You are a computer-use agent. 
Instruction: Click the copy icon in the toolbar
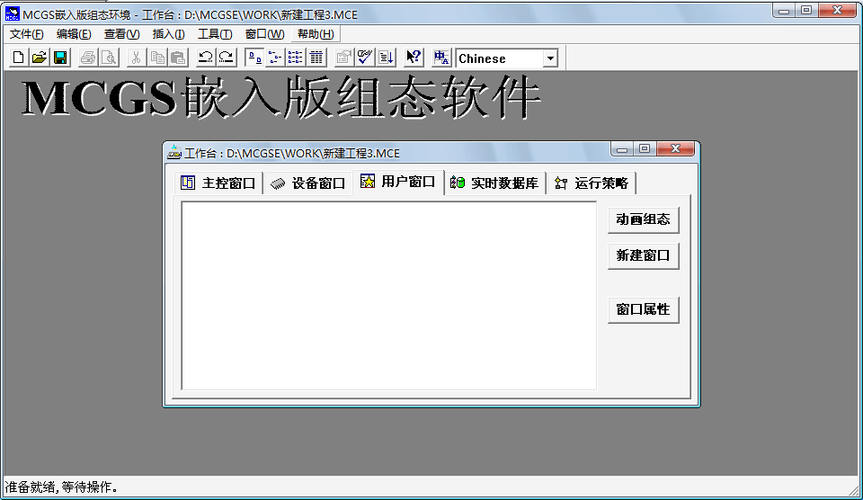157,57
